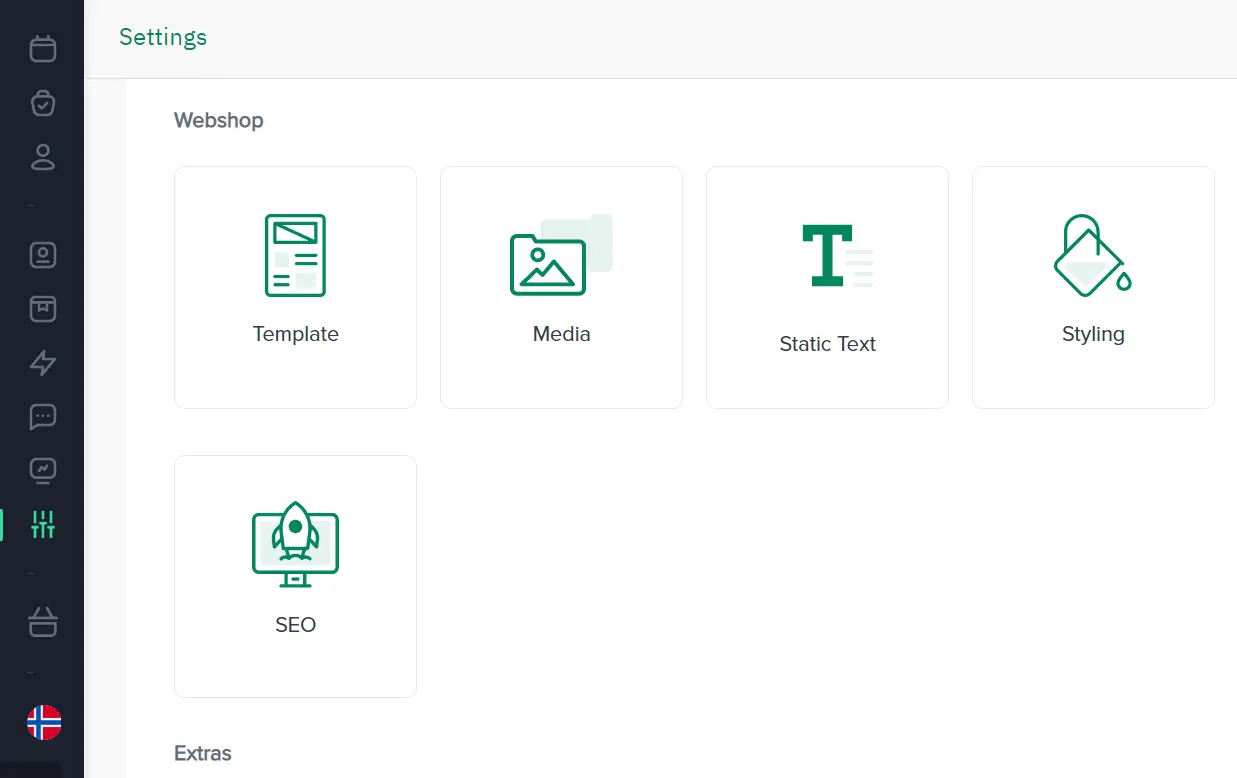Click the analytics chart monitor sidebar icon
Viewport: 1237px width, 778px height.
(x=43, y=470)
